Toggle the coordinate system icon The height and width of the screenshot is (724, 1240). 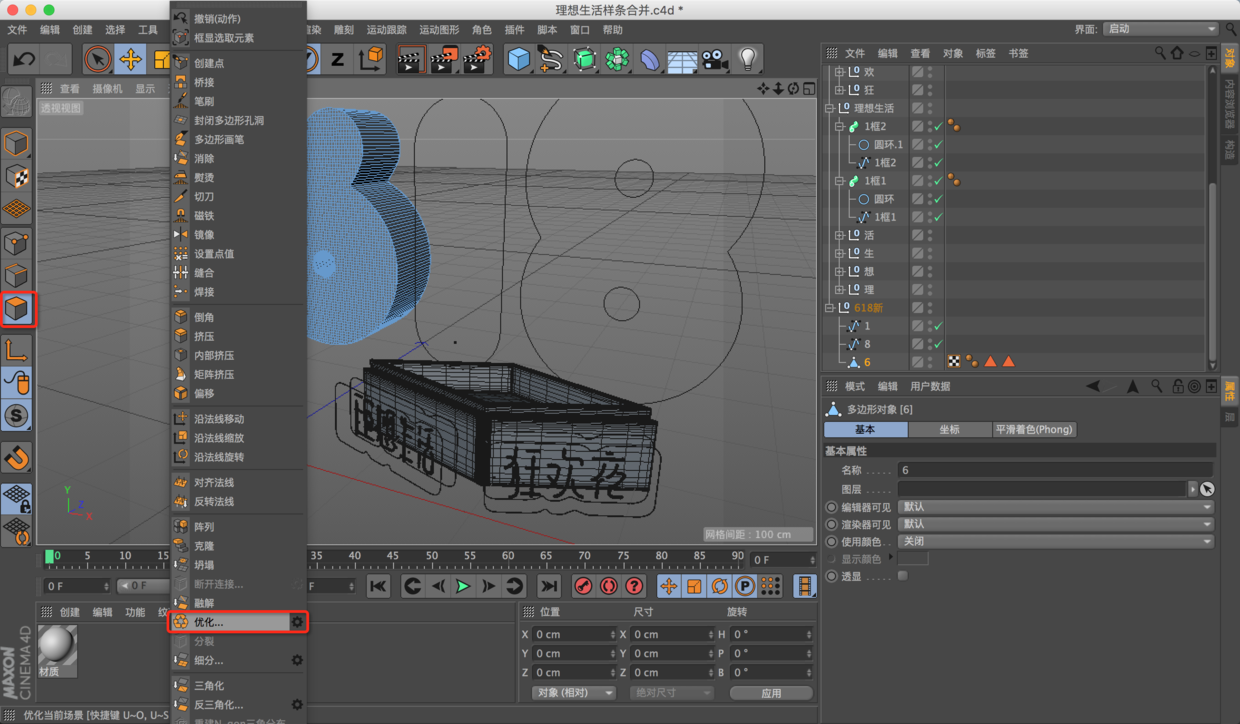click(x=371, y=59)
